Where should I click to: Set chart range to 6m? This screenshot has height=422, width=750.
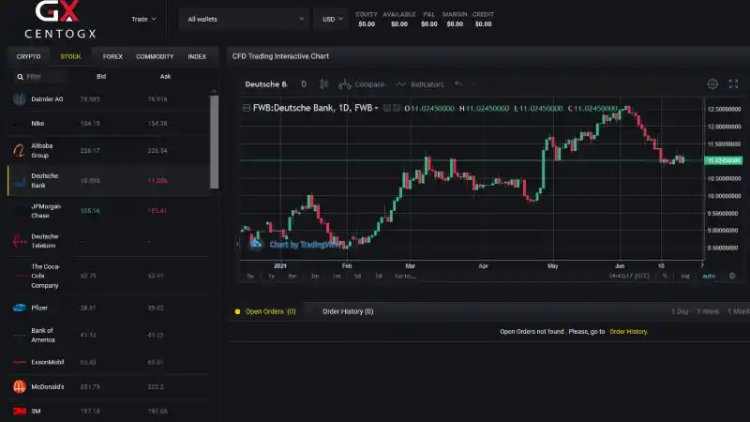292,276
